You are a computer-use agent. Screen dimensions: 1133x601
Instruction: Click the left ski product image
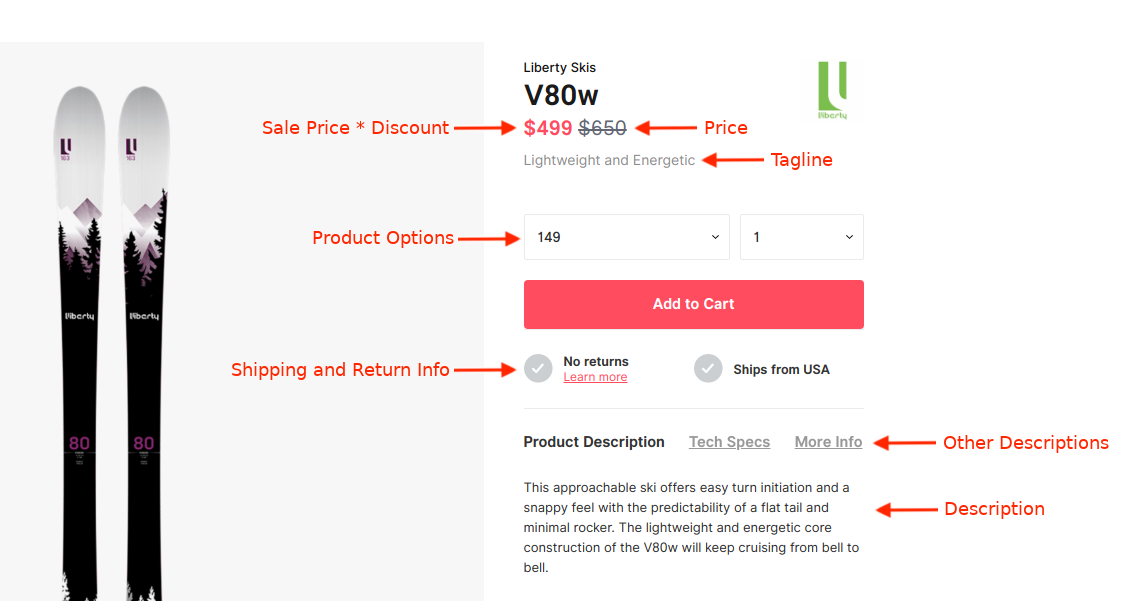[79, 340]
